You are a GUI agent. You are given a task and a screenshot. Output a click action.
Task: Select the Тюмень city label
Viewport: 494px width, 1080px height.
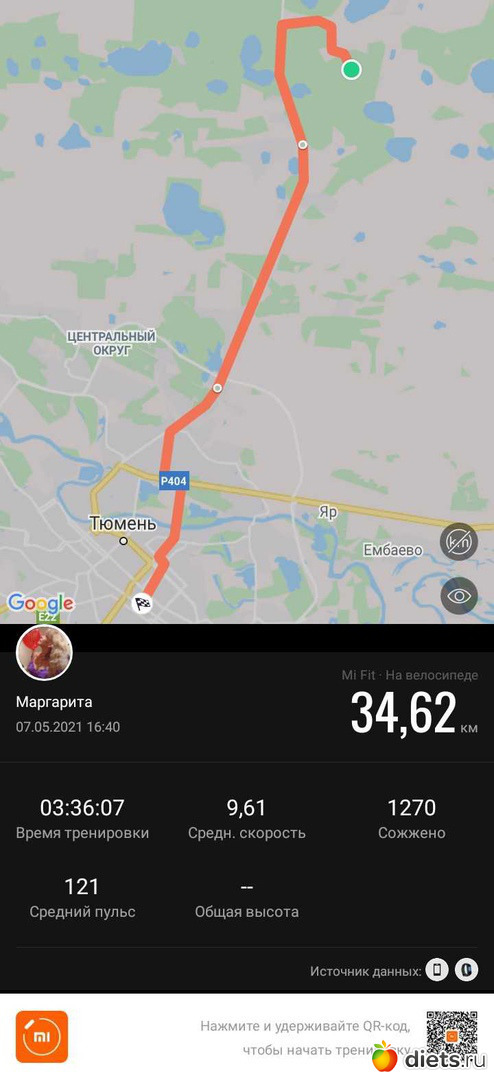(x=123, y=524)
